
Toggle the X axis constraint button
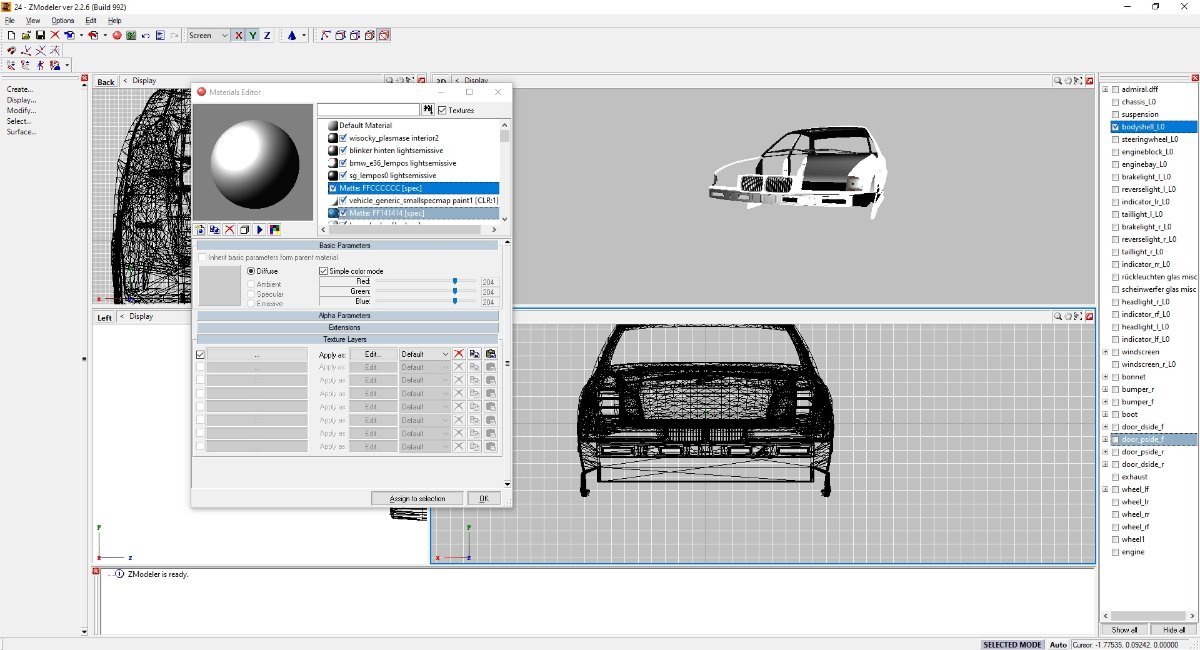238,35
